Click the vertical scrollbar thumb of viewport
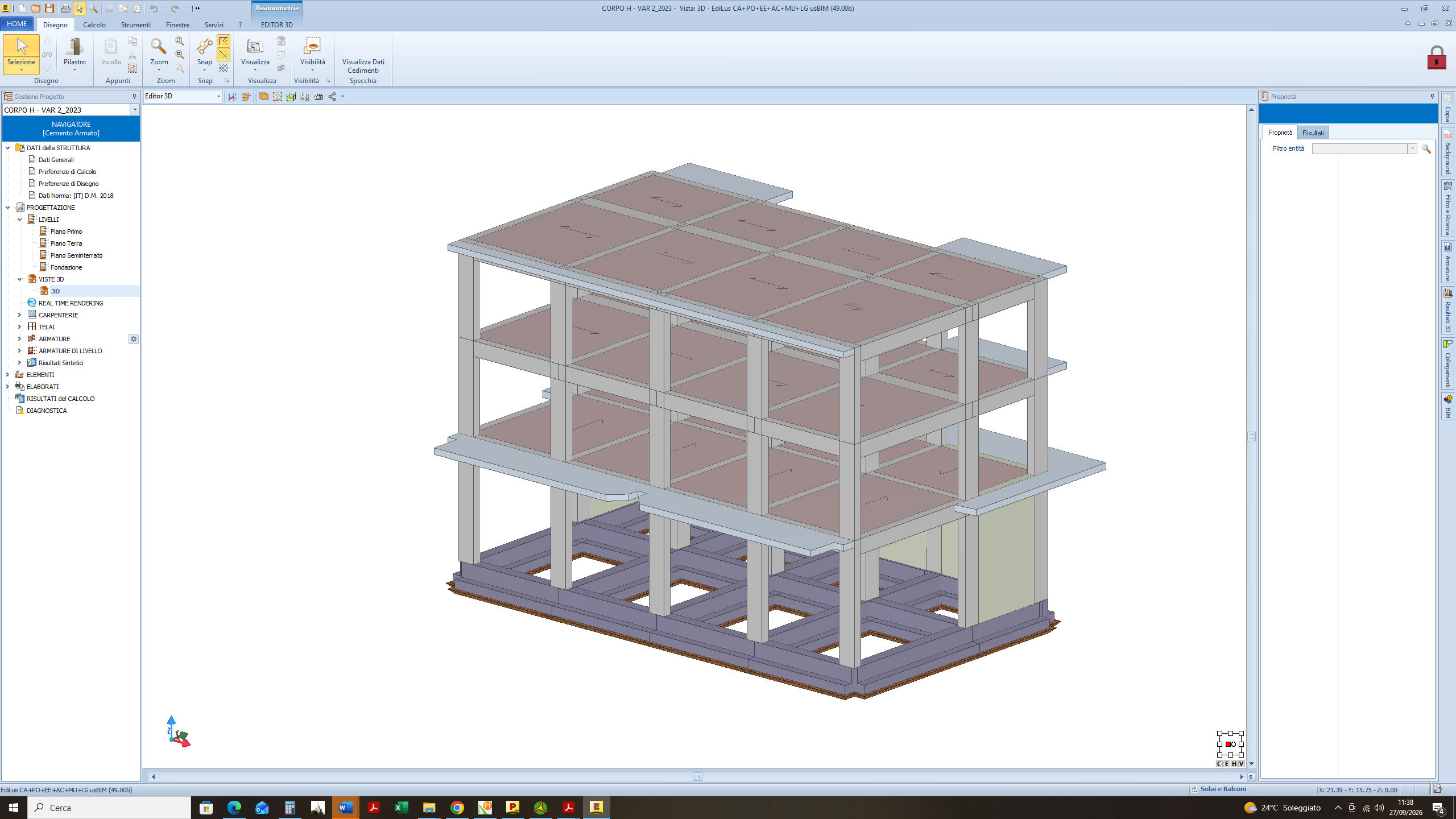The image size is (1456, 819). [1251, 436]
